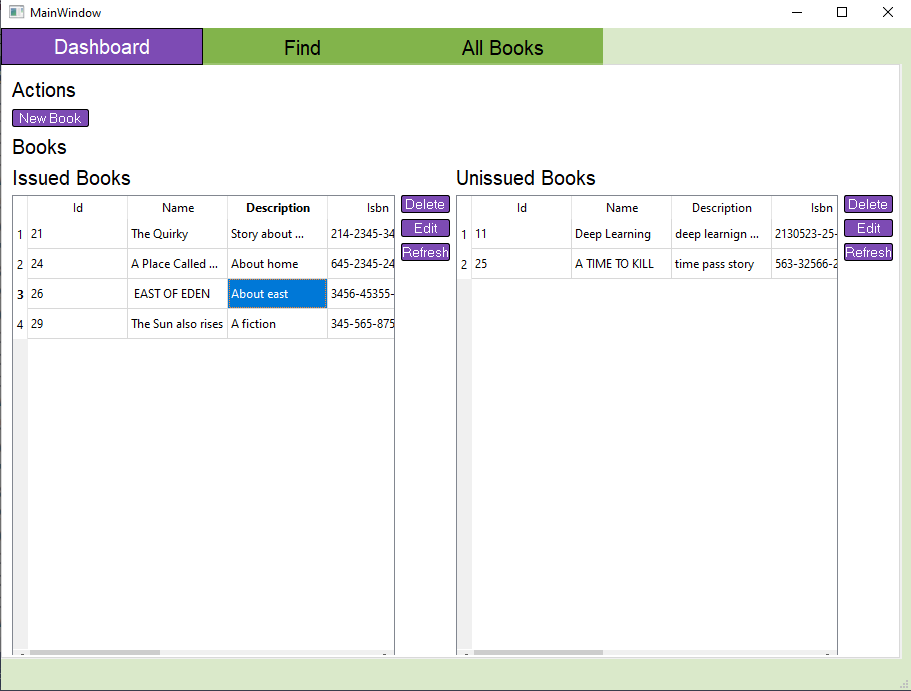Viewport: 911px width, 691px height.
Task: Open the All Books tab
Action: tap(503, 47)
